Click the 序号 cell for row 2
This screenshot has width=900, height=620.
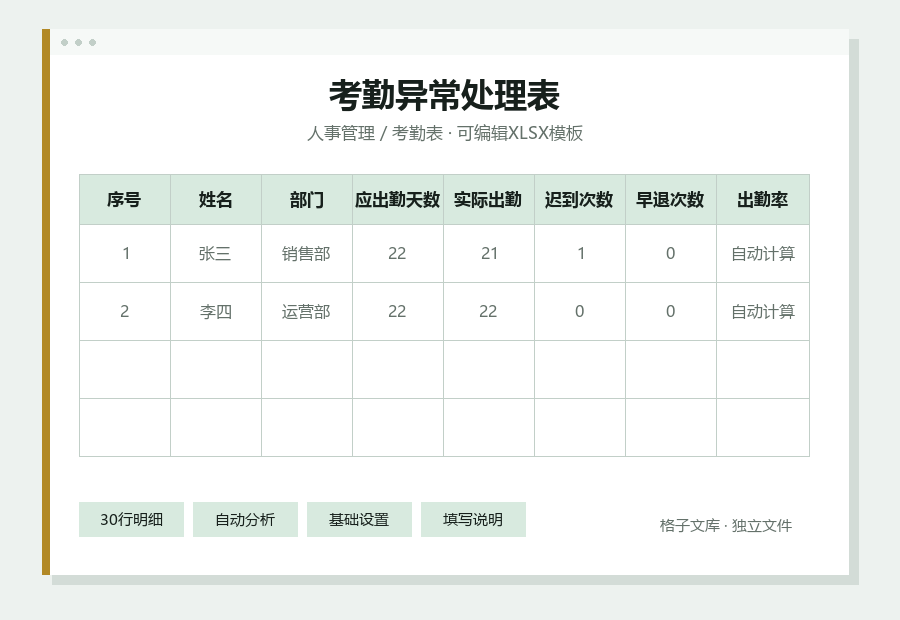pyautogui.click(x=125, y=311)
